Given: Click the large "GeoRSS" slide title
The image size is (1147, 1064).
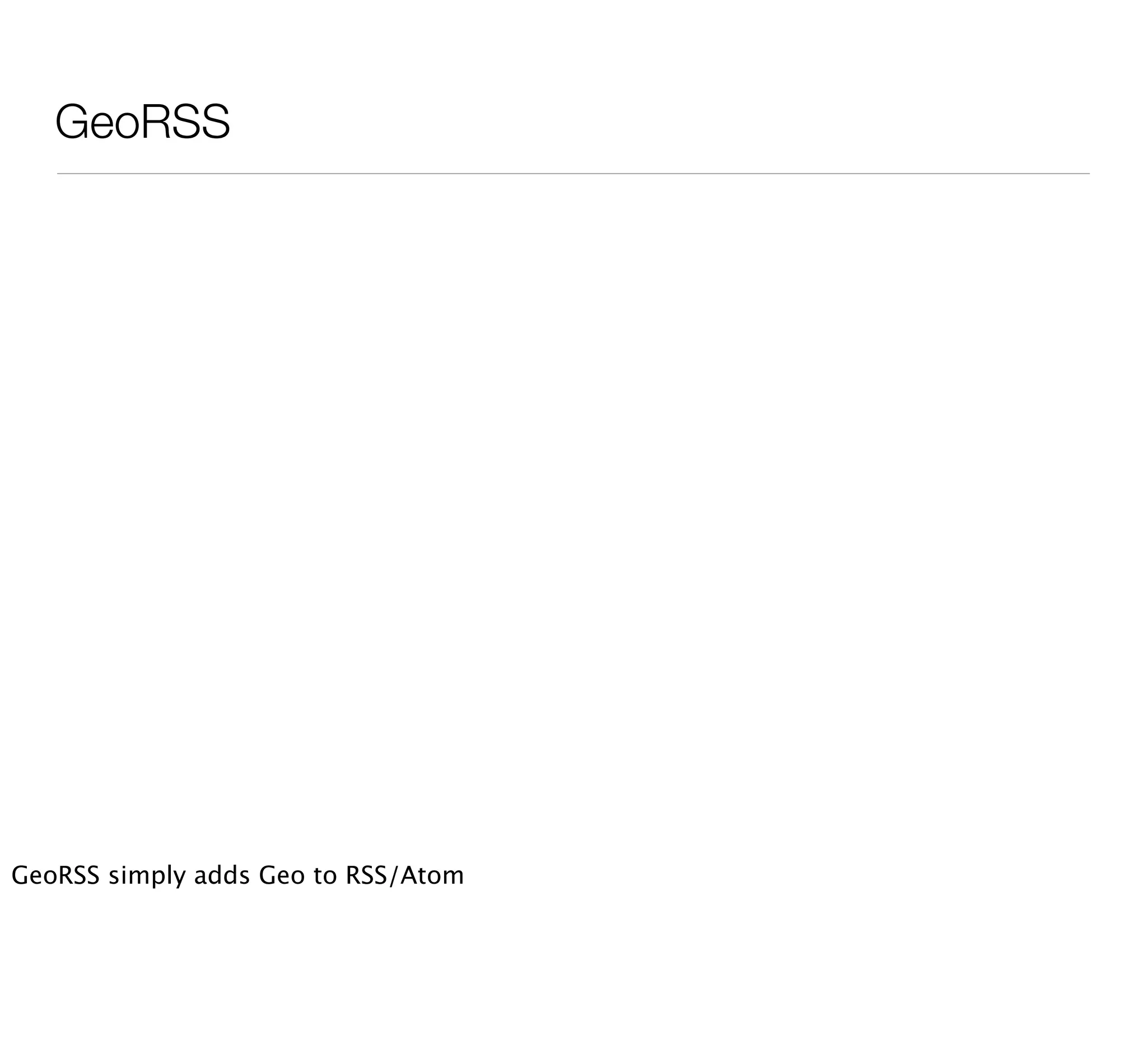Looking at the screenshot, I should click(x=143, y=122).
